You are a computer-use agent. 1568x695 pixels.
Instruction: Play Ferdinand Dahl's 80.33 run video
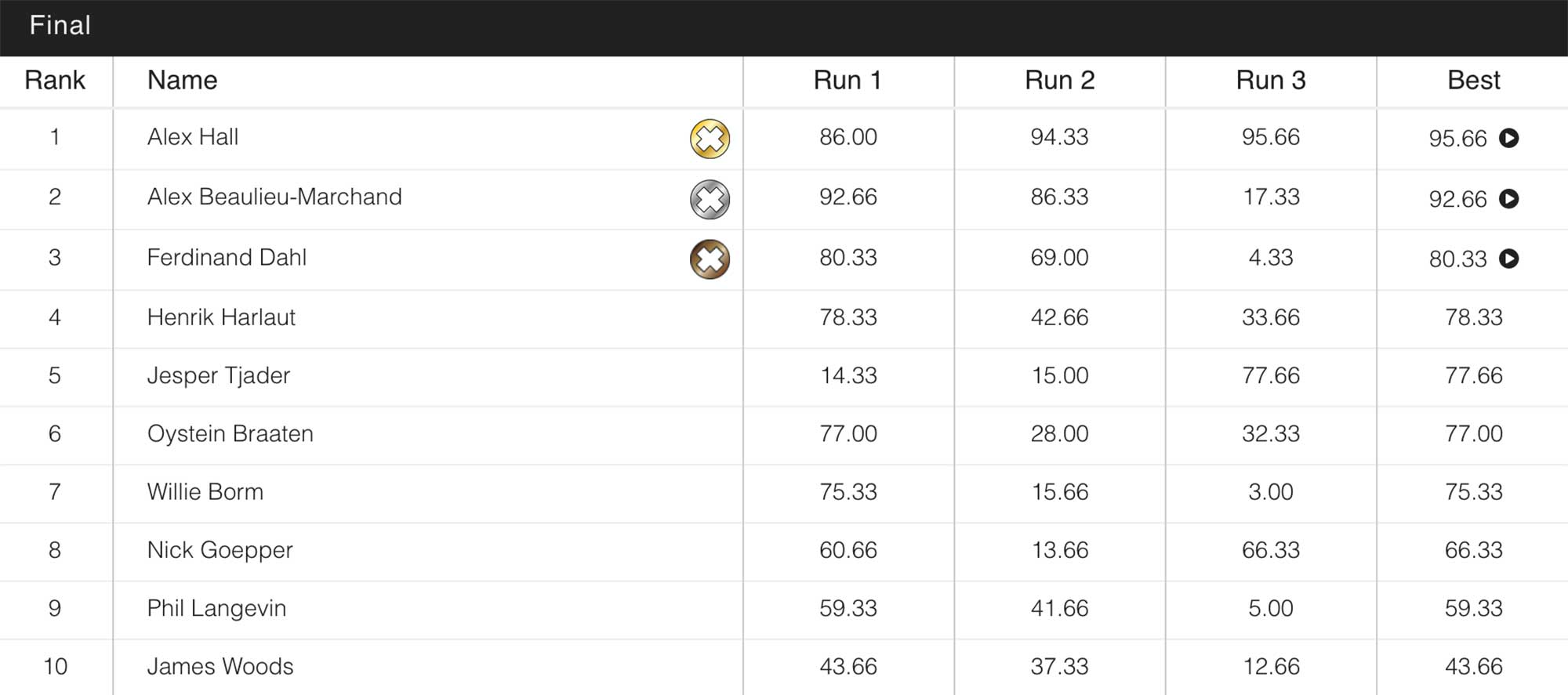pos(1508,259)
